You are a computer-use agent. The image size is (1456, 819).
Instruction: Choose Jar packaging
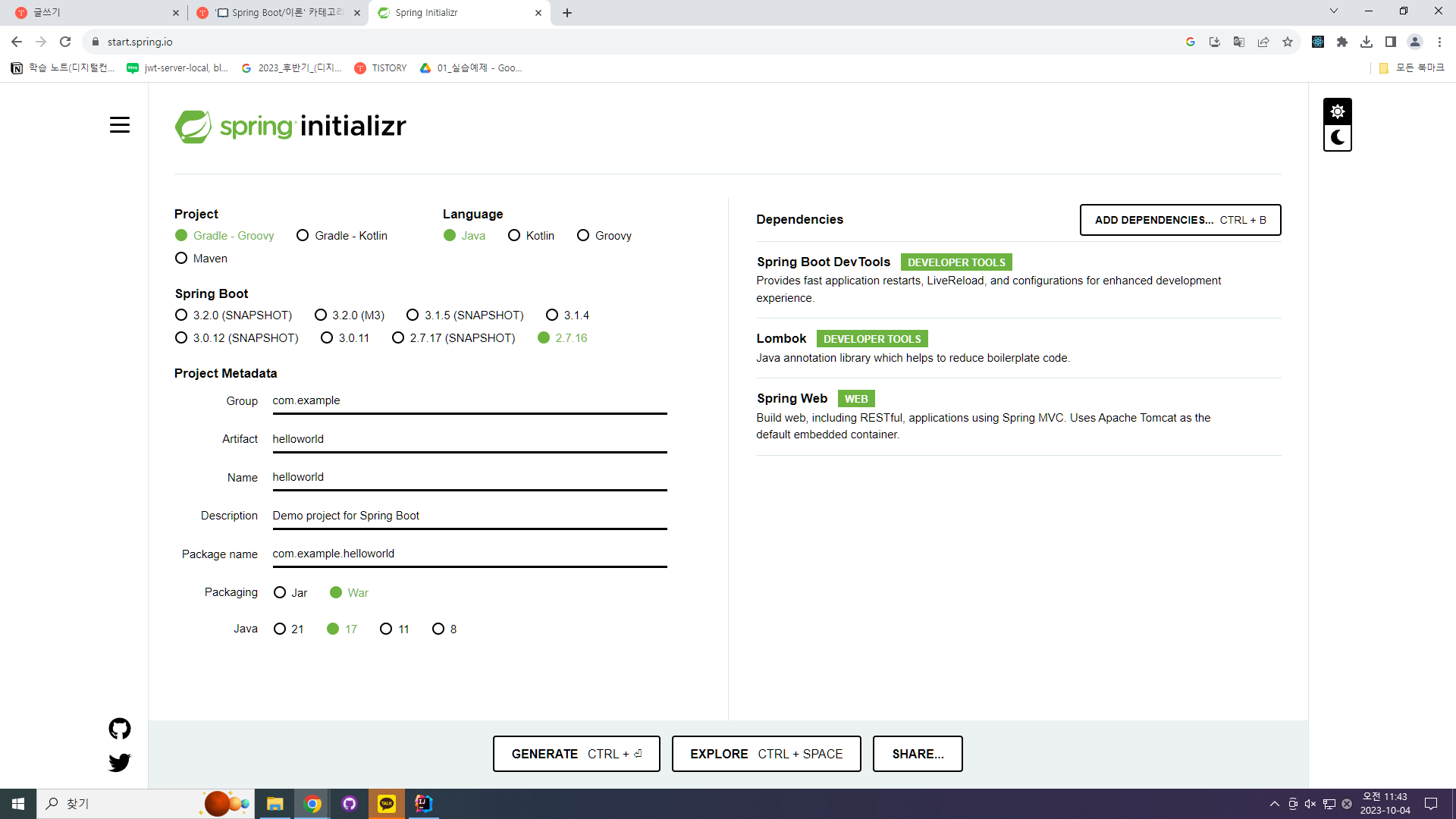(x=280, y=593)
